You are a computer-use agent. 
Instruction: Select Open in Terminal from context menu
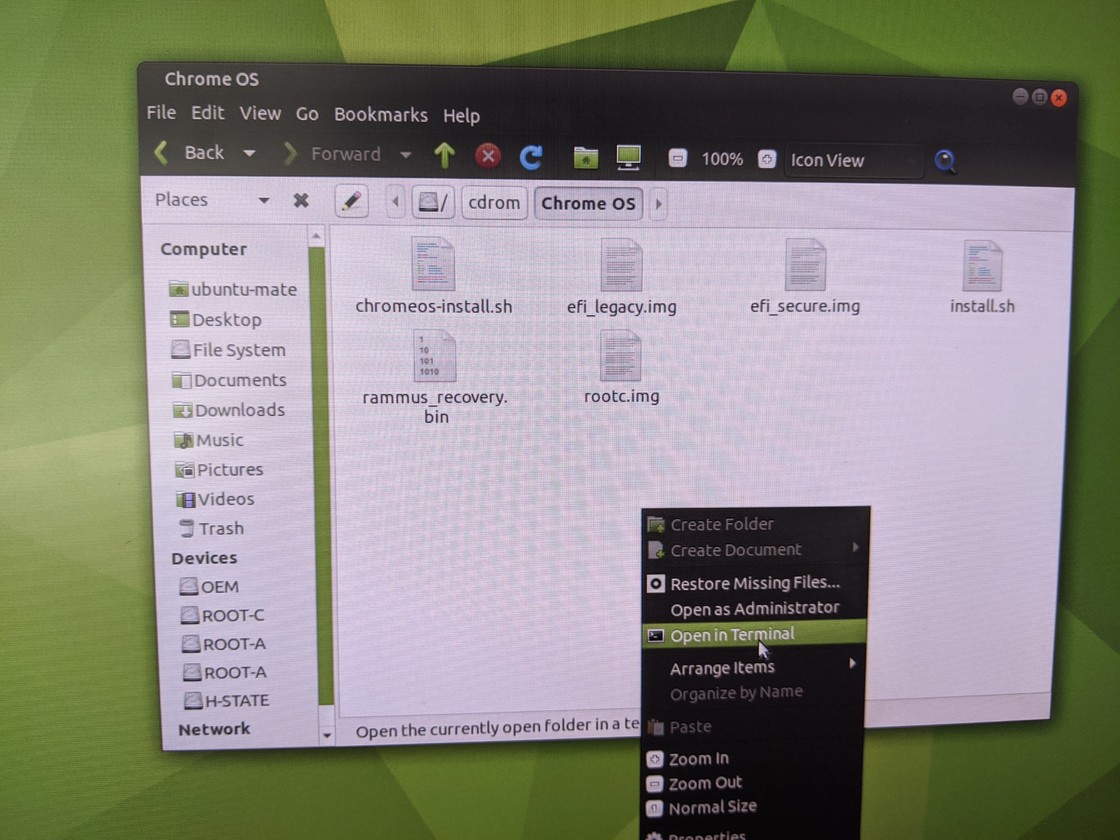tap(732, 634)
